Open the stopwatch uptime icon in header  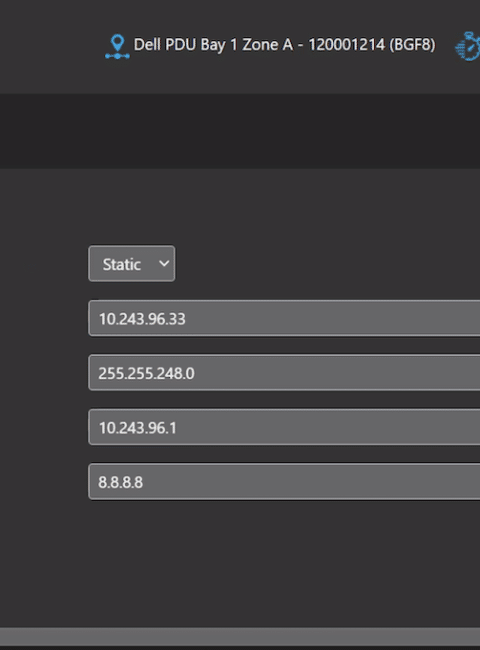point(468,46)
